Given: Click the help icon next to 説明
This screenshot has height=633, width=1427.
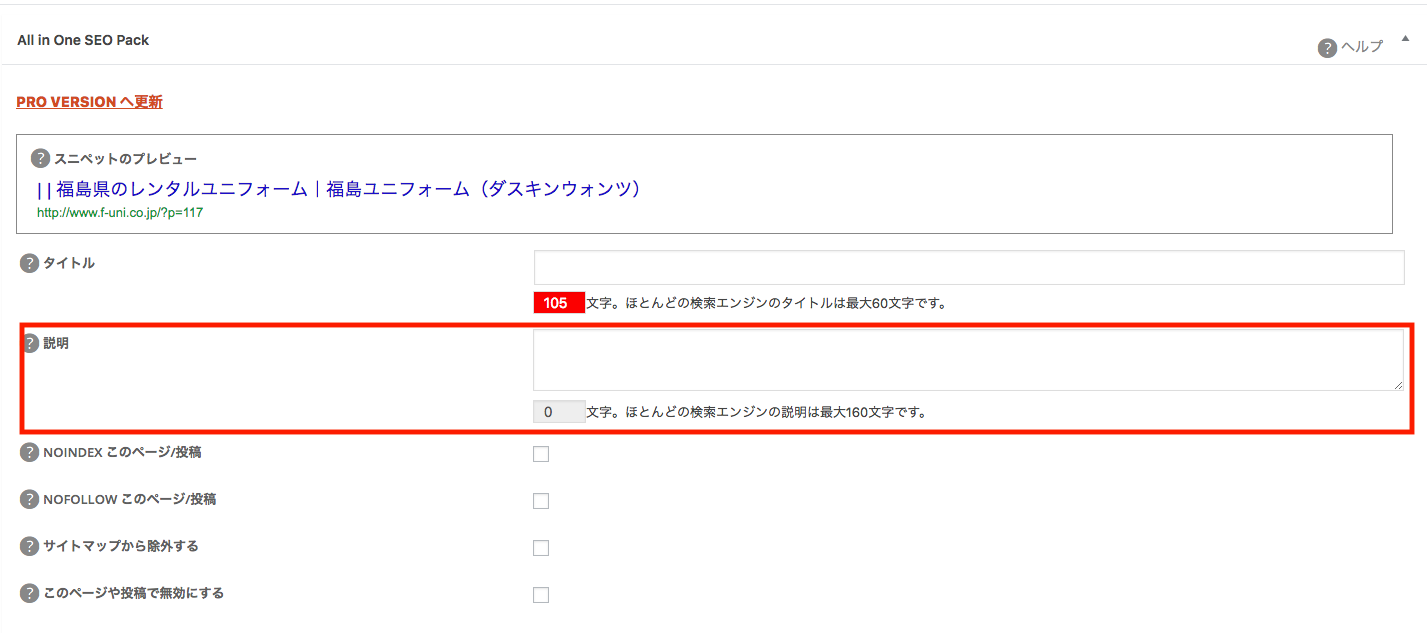Looking at the screenshot, I should (30, 343).
